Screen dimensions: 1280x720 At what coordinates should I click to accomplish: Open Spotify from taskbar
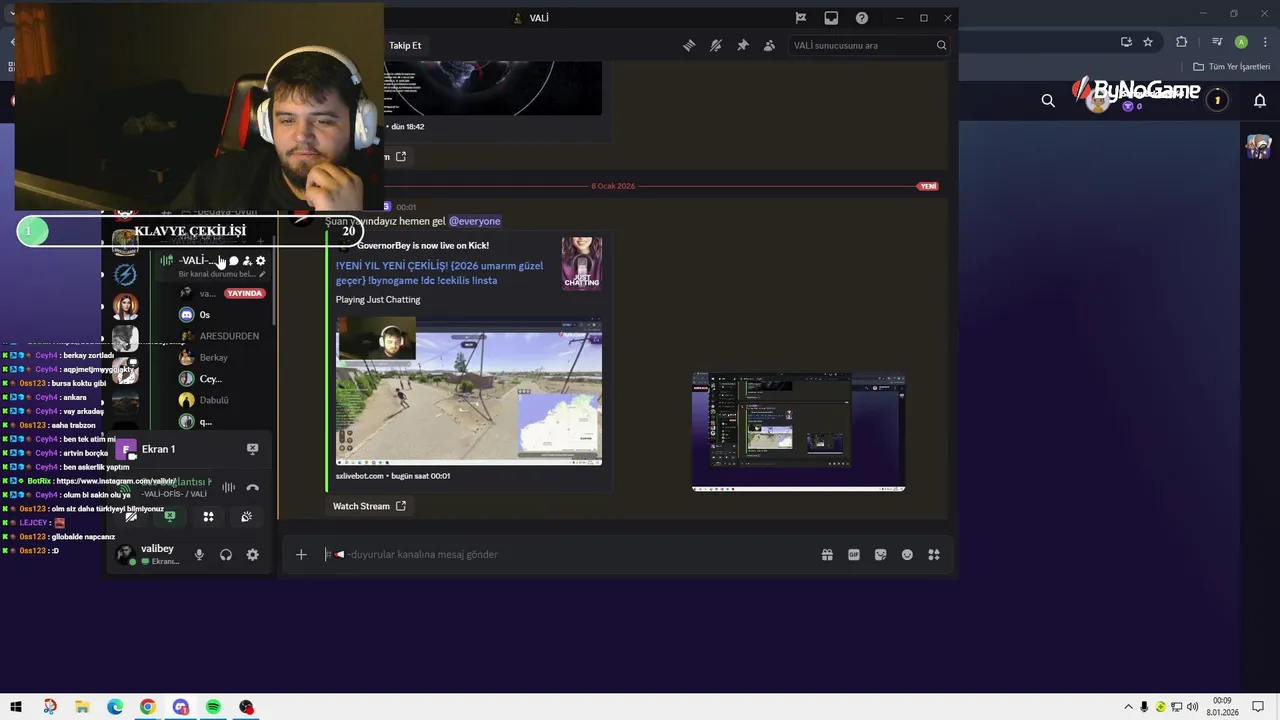point(213,707)
